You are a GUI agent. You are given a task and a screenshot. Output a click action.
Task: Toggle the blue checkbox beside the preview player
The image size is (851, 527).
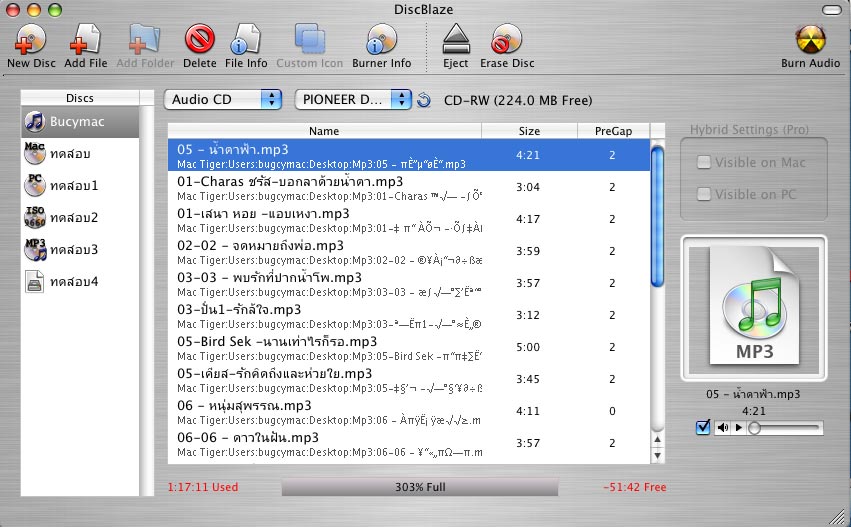tap(703, 427)
